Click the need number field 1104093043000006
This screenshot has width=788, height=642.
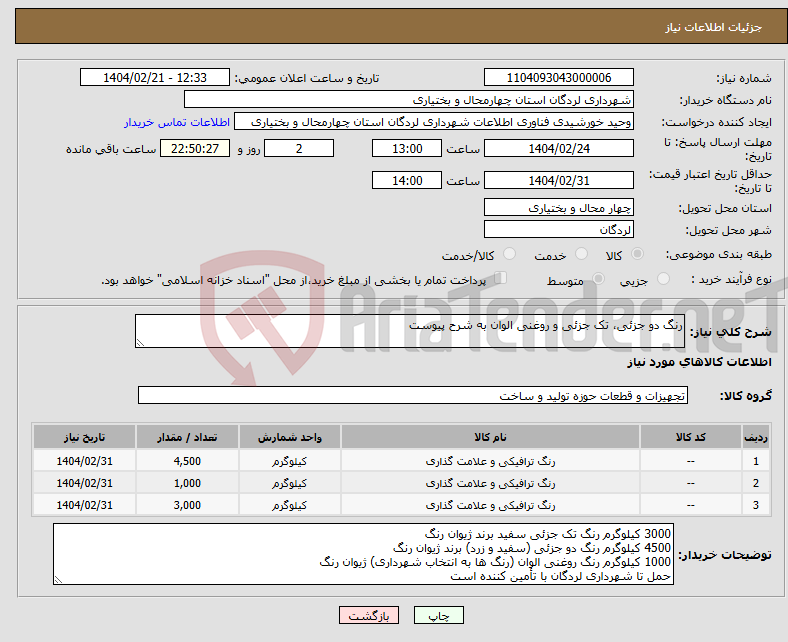coord(559,77)
